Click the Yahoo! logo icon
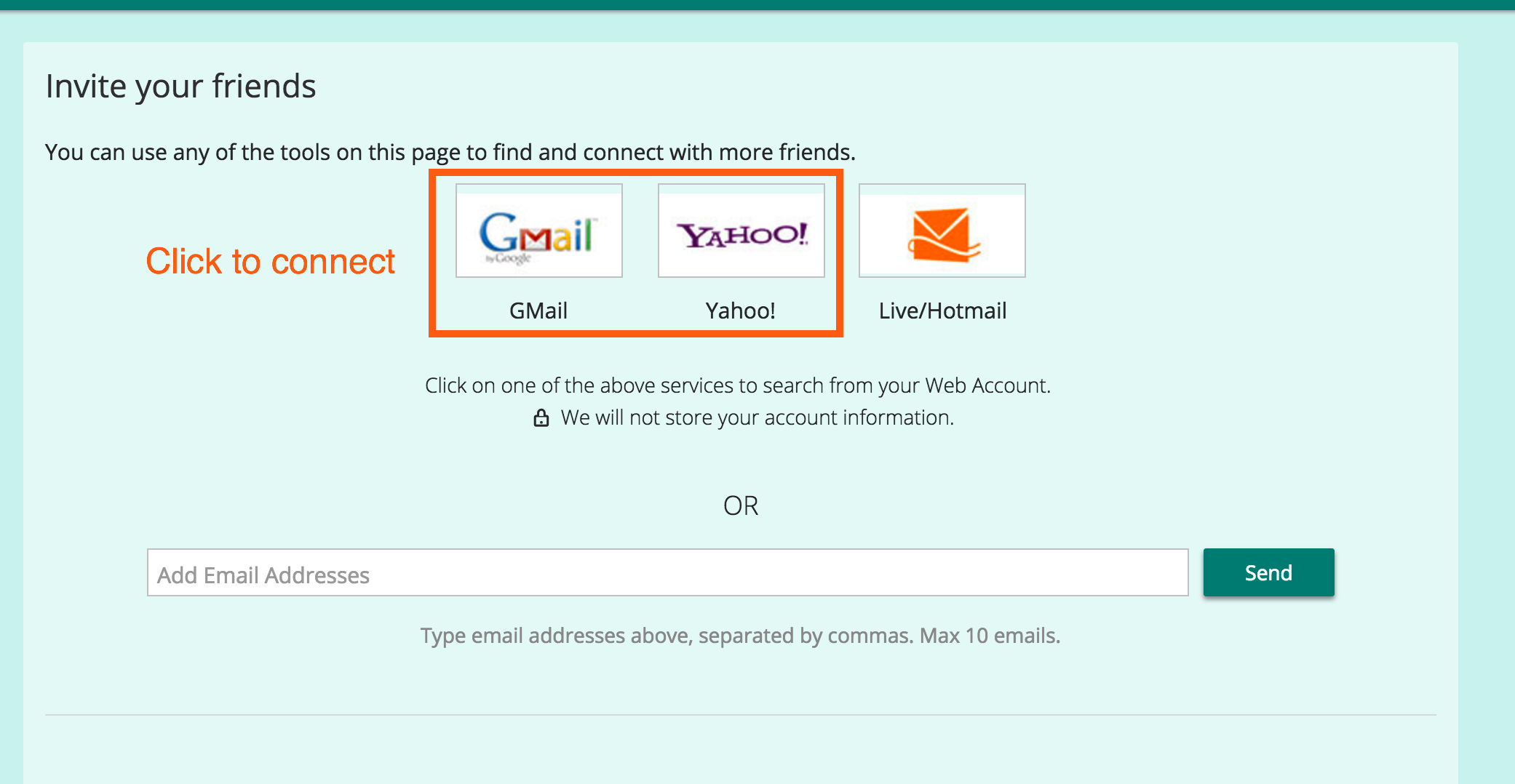The width and height of the screenshot is (1515, 784). coord(741,231)
